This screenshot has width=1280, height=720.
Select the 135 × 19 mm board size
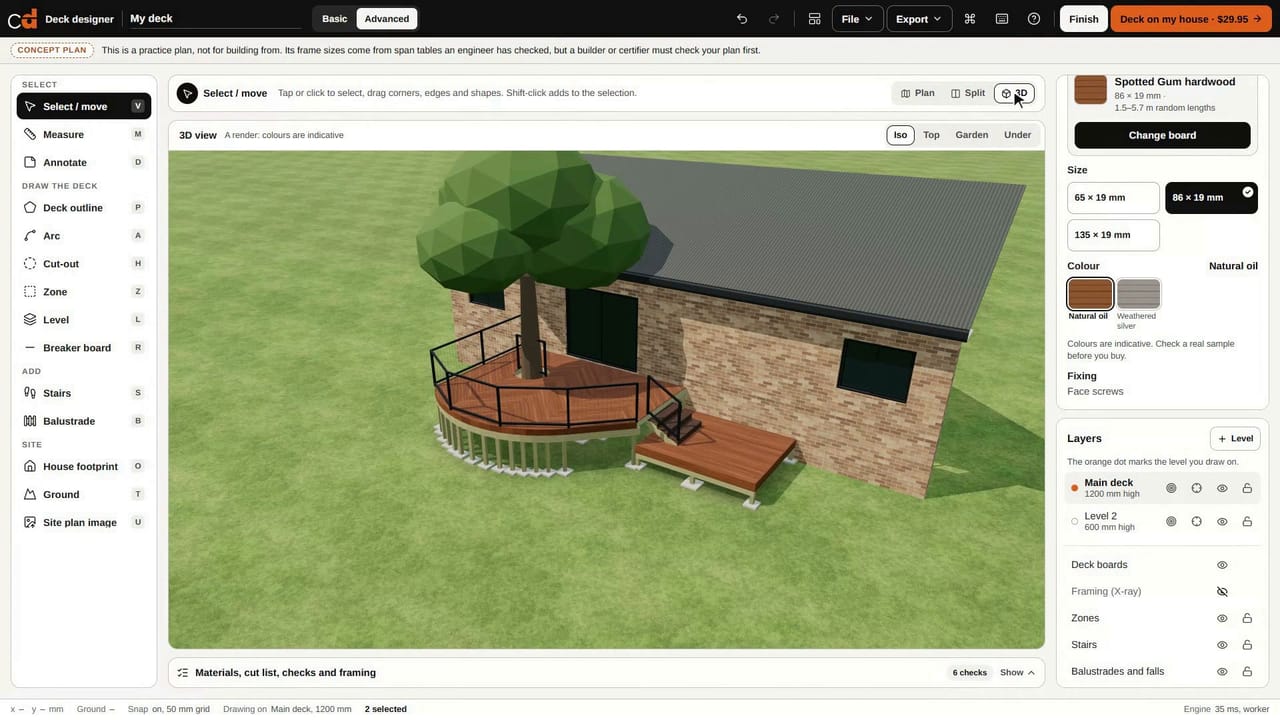coord(1113,235)
